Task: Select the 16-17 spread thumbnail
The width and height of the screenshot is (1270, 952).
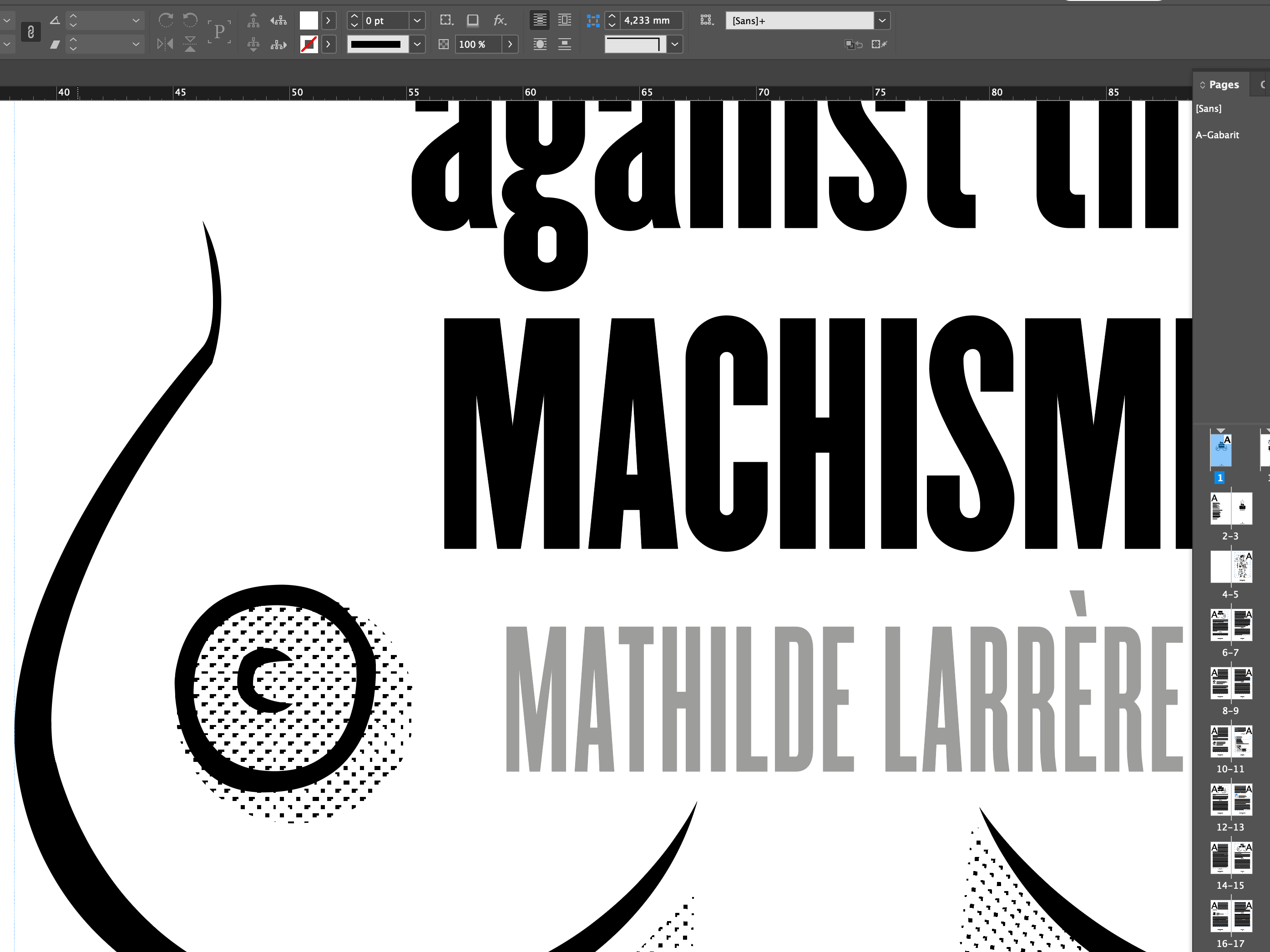Action: 1231,916
